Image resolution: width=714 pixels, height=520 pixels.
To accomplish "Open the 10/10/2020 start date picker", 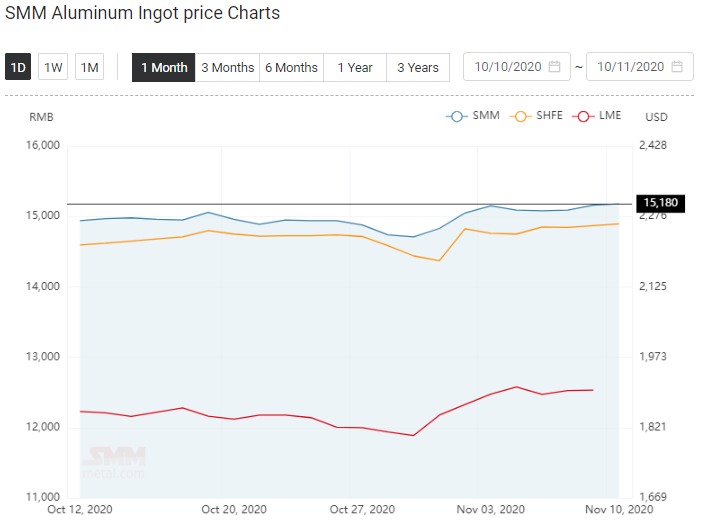I will click(517, 66).
